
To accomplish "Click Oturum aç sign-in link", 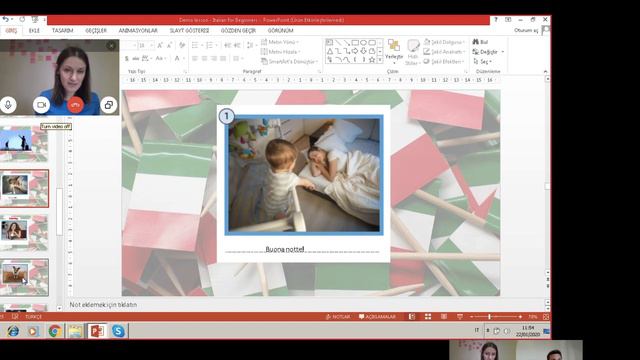I will 526,31.
